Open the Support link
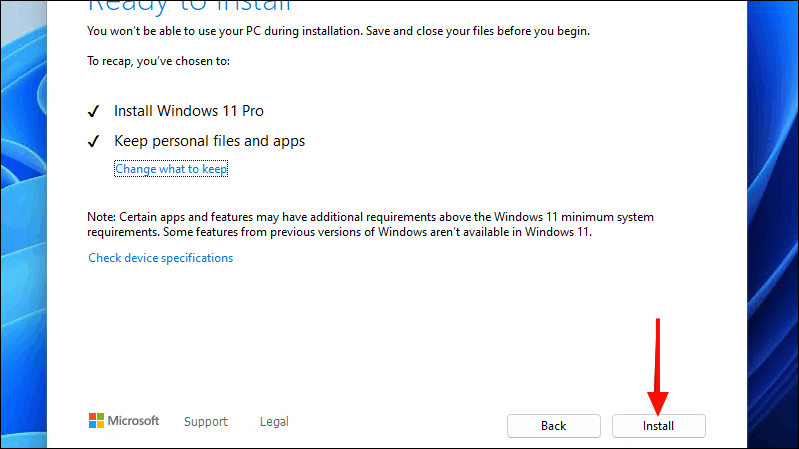The width and height of the screenshot is (799, 449). click(206, 421)
